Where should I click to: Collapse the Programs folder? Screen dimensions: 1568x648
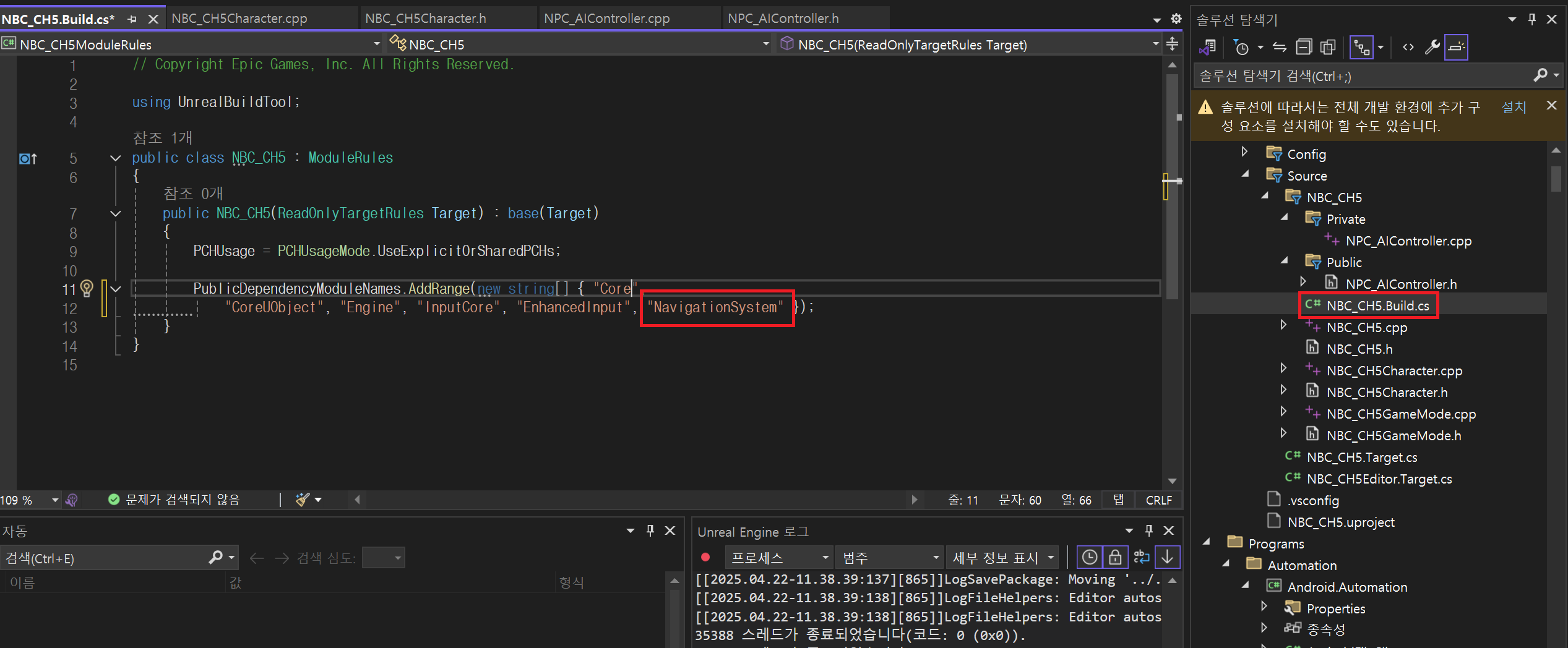(1205, 542)
